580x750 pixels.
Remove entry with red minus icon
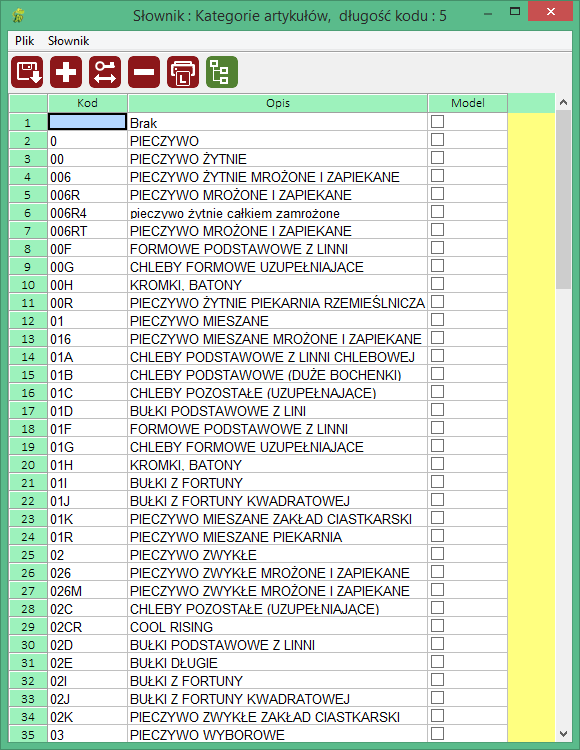(144, 72)
